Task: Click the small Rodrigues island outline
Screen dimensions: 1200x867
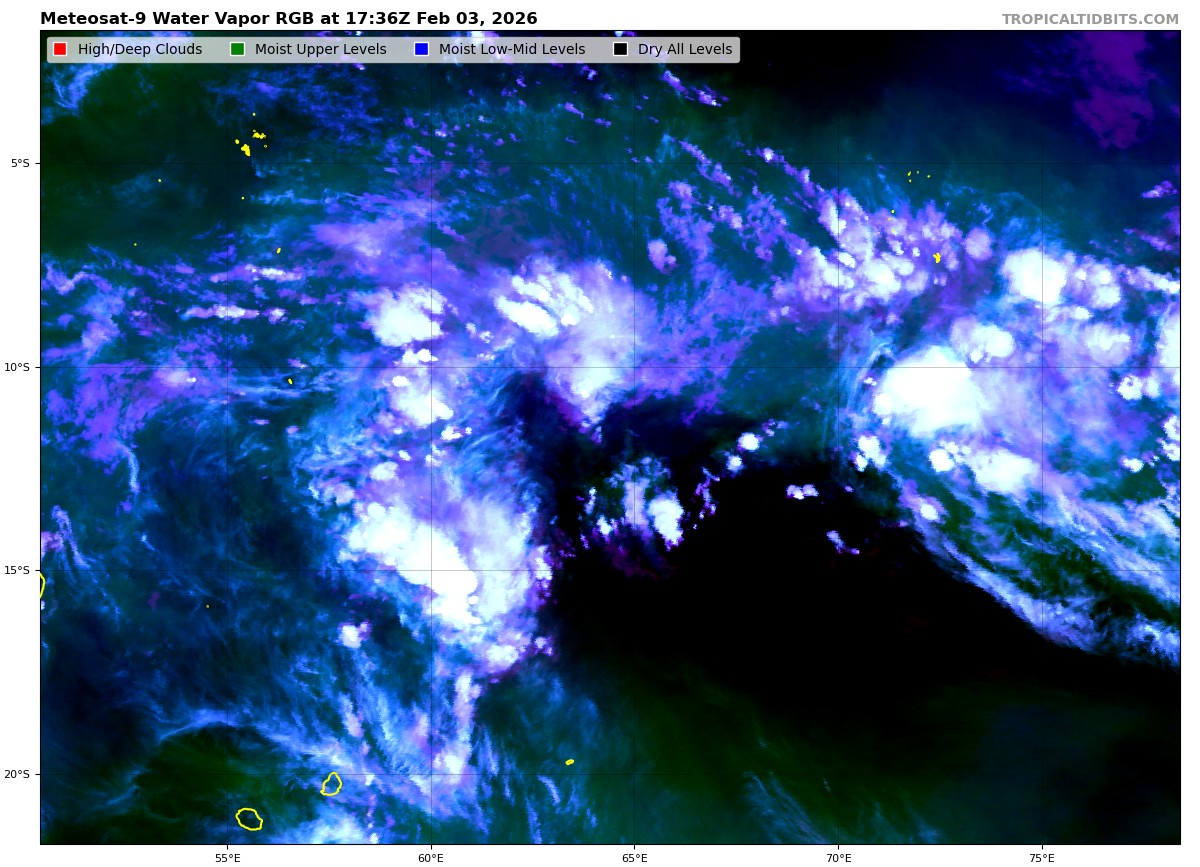Action: [x=569, y=762]
